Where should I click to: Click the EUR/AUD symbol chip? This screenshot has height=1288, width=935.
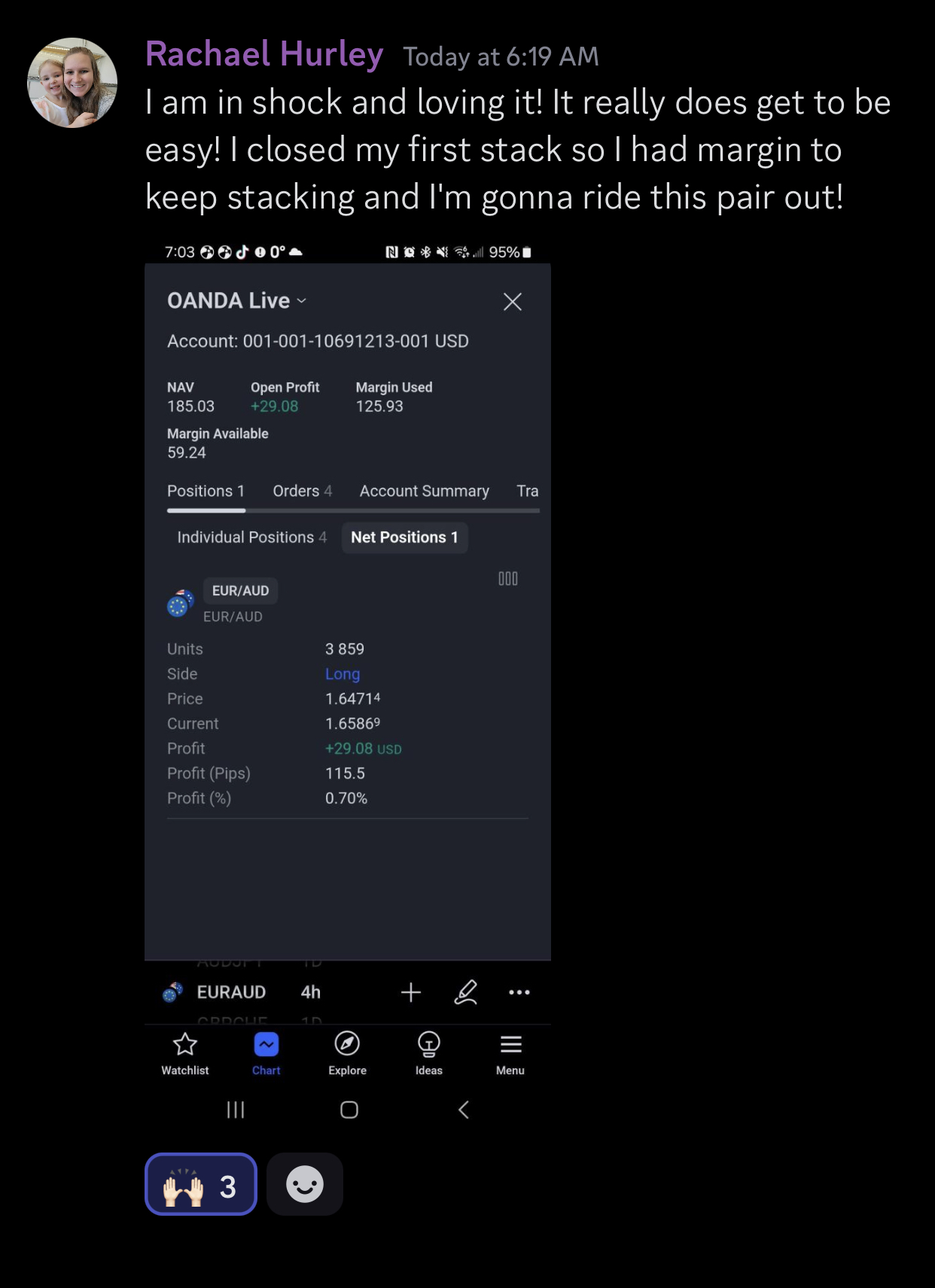(240, 591)
